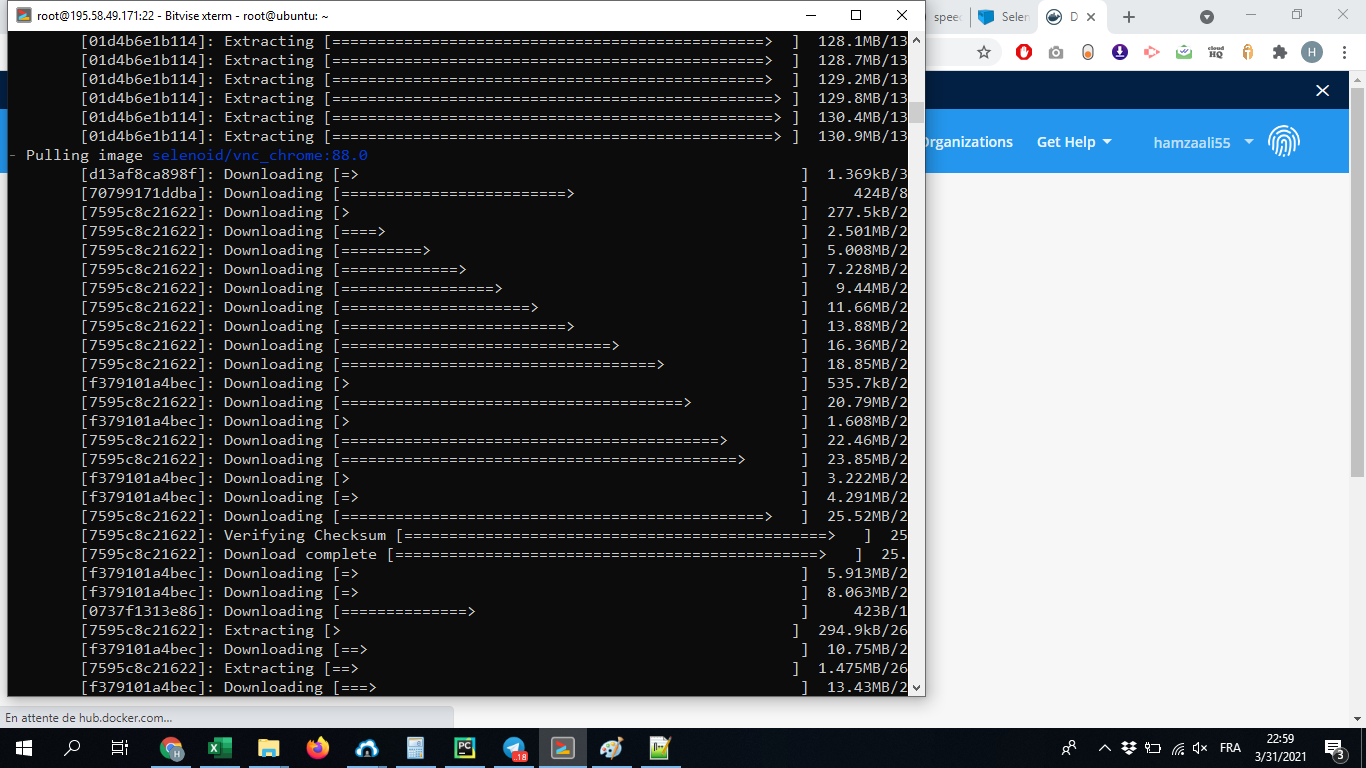Open Chrome from the taskbar

pyautogui.click(x=172, y=748)
